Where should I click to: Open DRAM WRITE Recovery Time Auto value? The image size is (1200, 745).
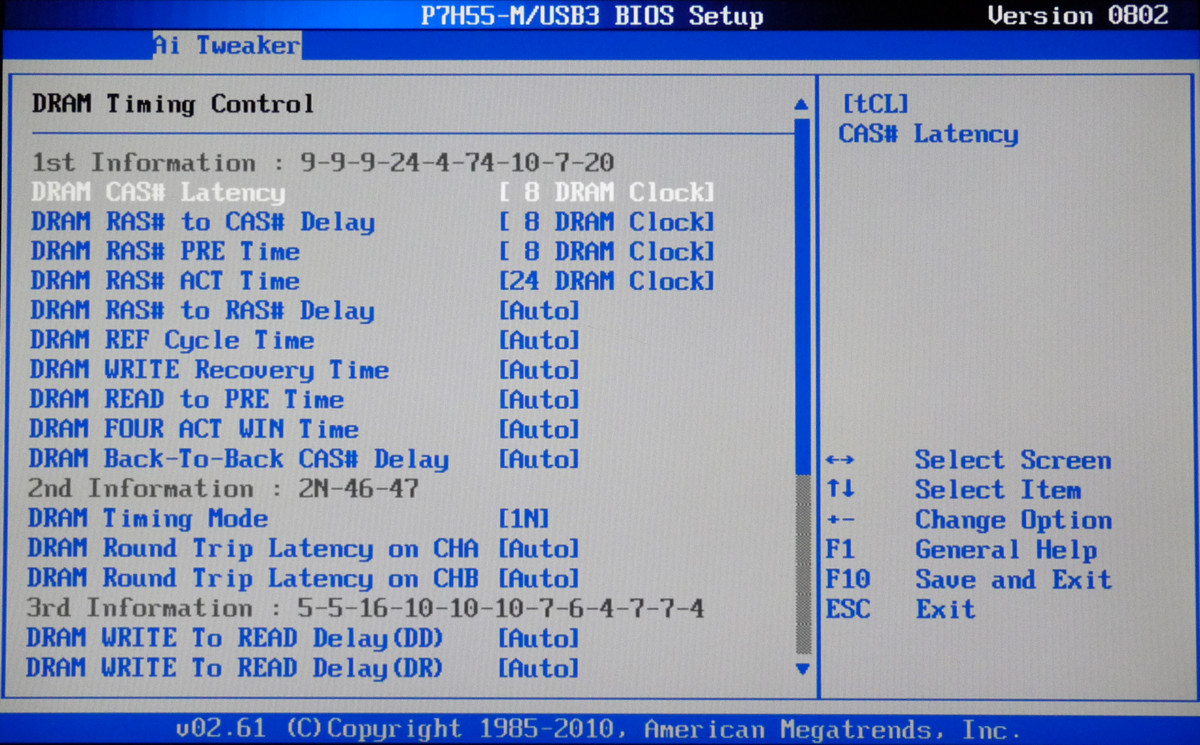[x=539, y=370]
